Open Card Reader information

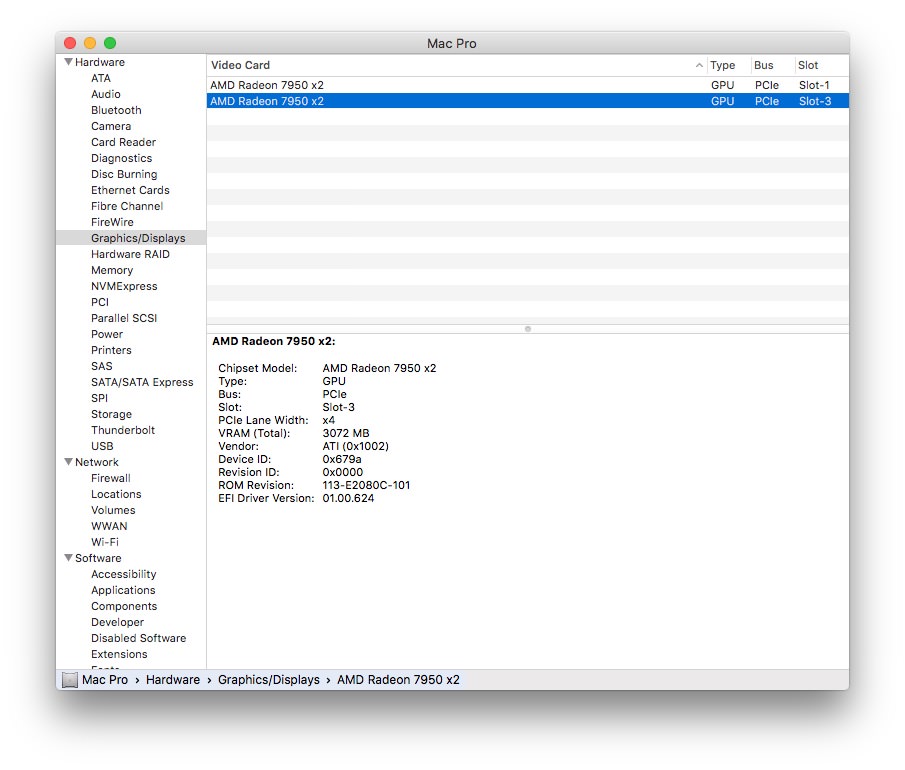coord(124,142)
